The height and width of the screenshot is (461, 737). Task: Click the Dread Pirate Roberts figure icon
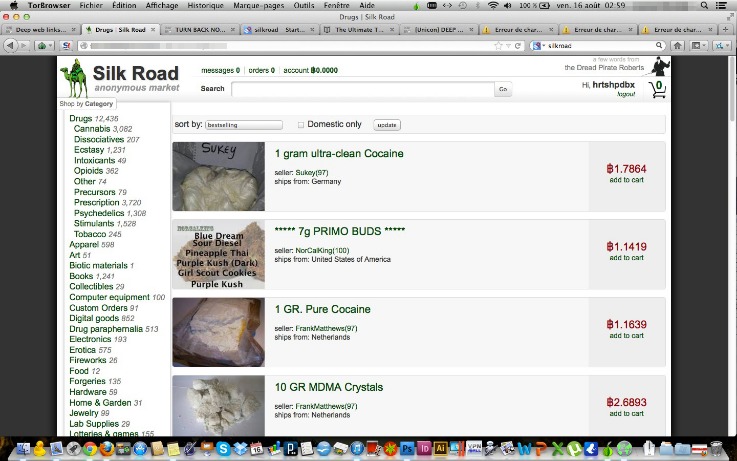(x=660, y=66)
